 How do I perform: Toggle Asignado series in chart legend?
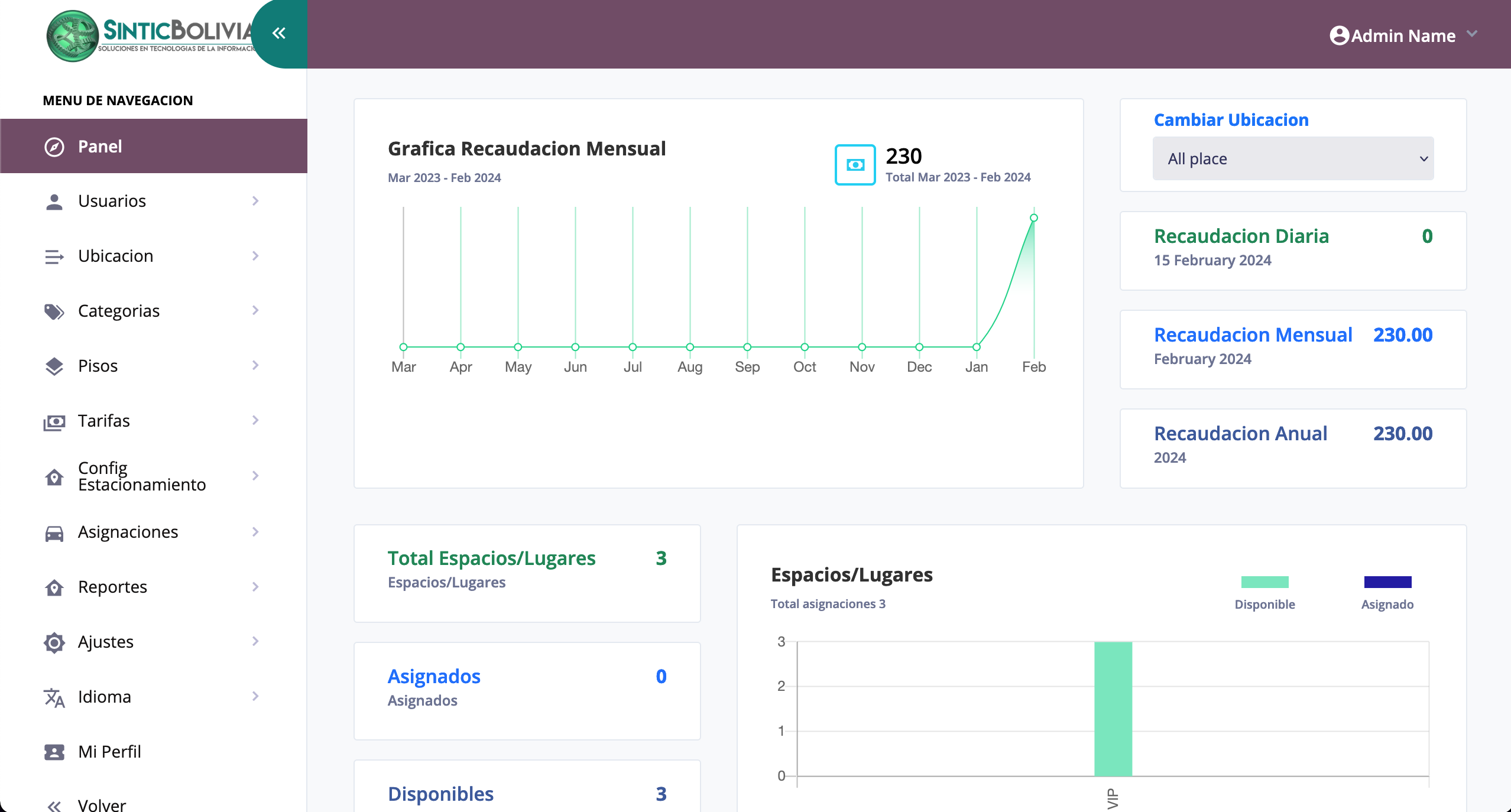[1387, 582]
